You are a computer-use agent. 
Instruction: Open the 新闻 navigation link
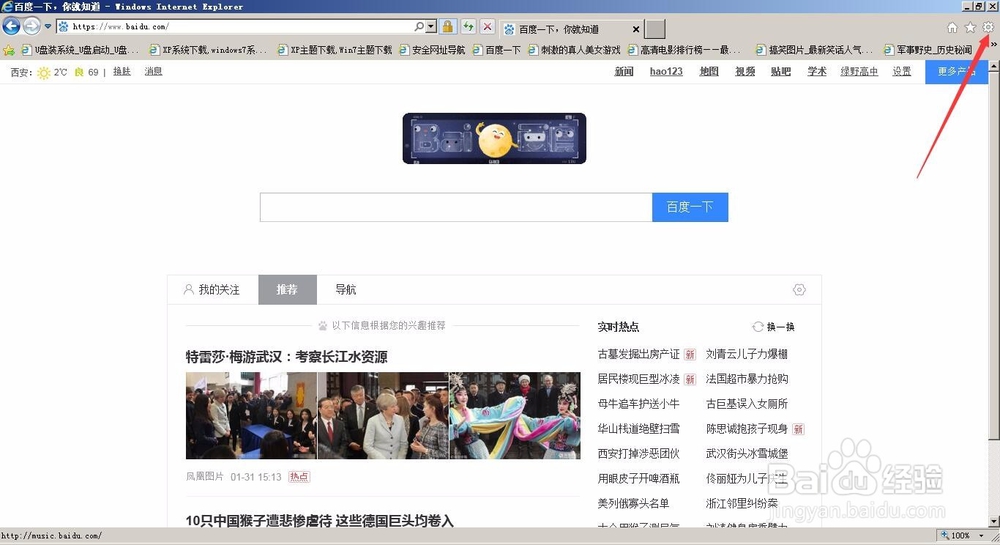(624, 71)
